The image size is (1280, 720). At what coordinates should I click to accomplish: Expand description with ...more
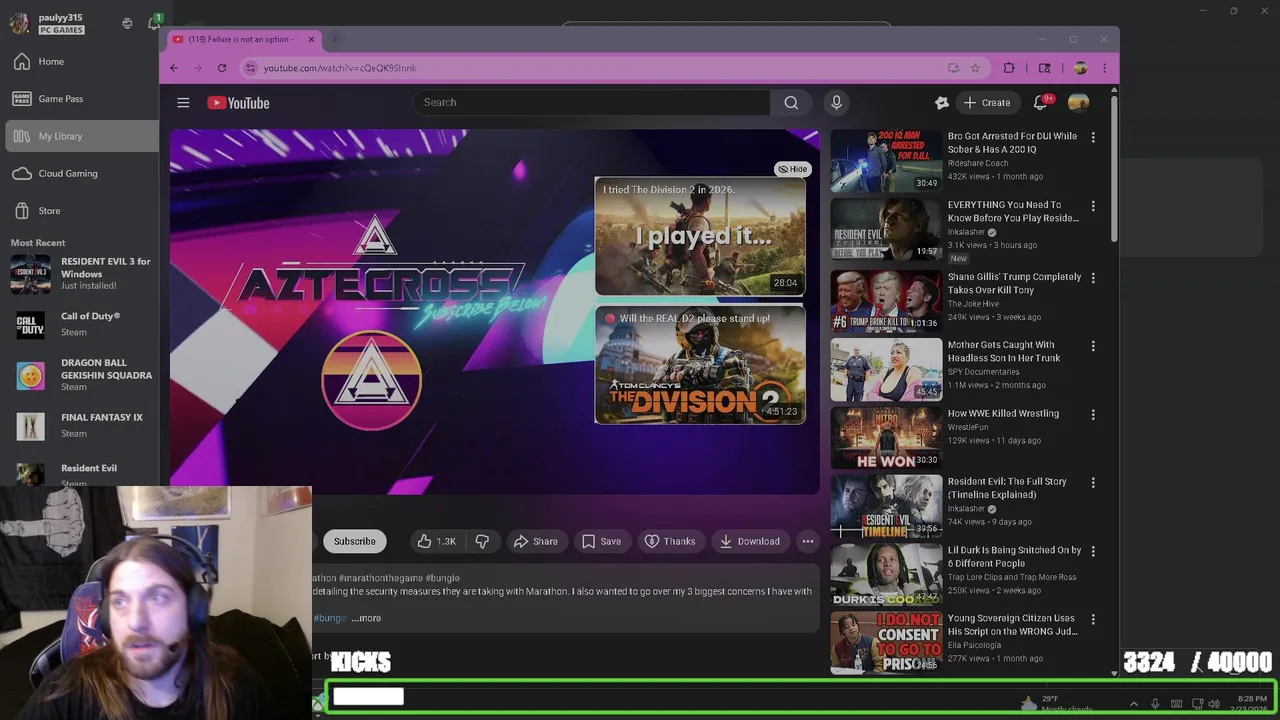[366, 618]
